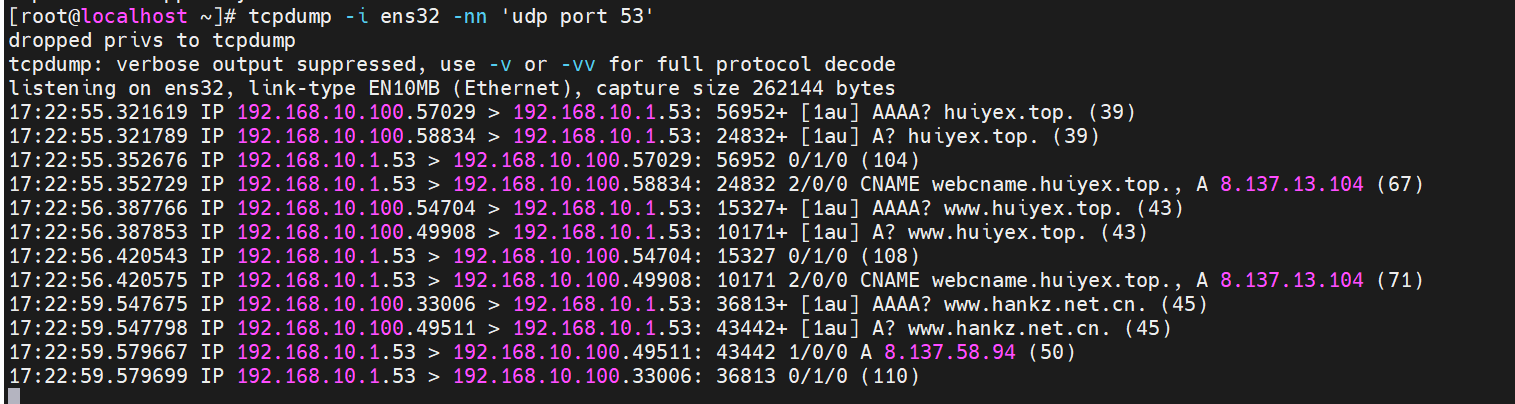Click the blinking cursor block at the prompt
The width and height of the screenshot is (1515, 404).
[12, 396]
